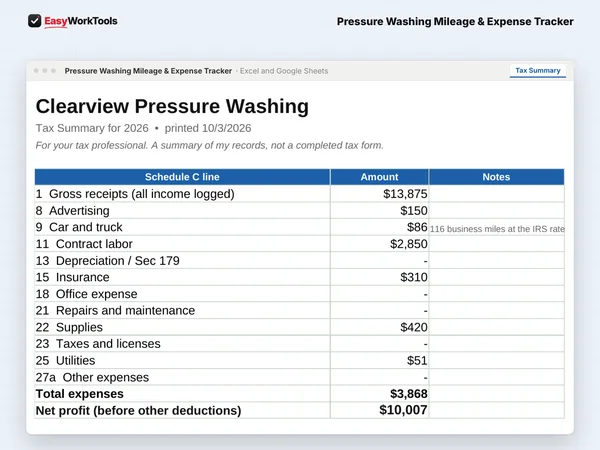Image resolution: width=600 pixels, height=450 pixels.
Task: Click the $3,868 total expenses amount
Action: 409,394
